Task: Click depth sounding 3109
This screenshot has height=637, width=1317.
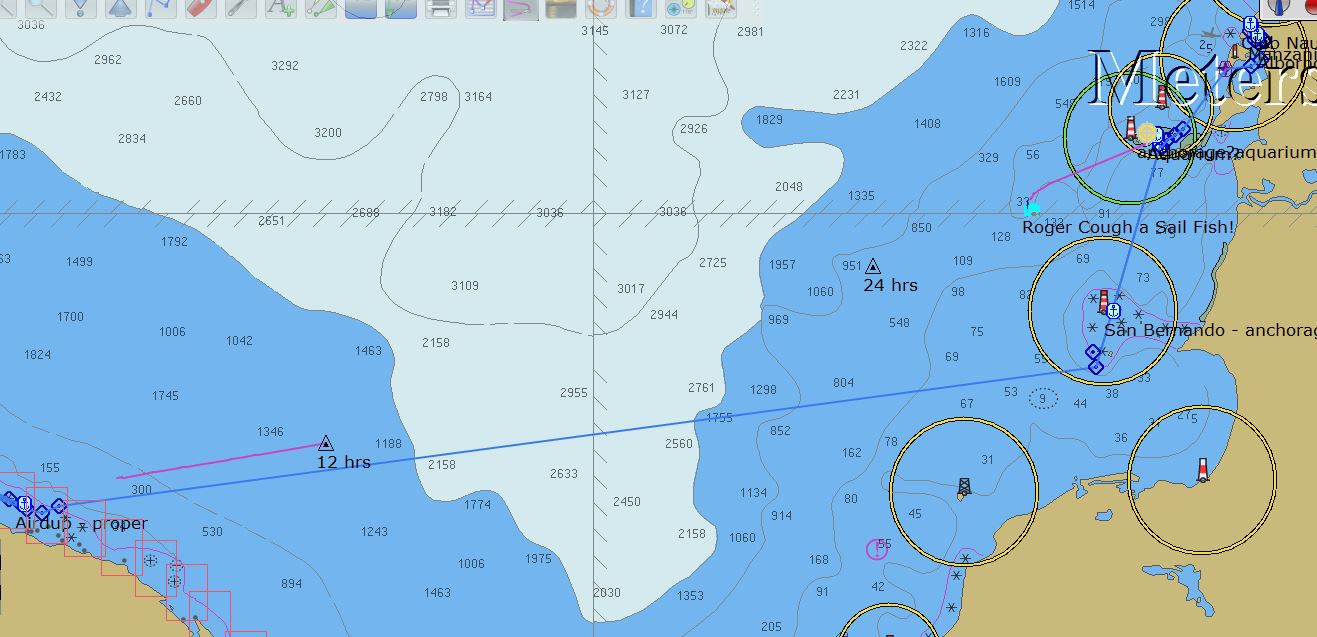Action: click(x=465, y=285)
